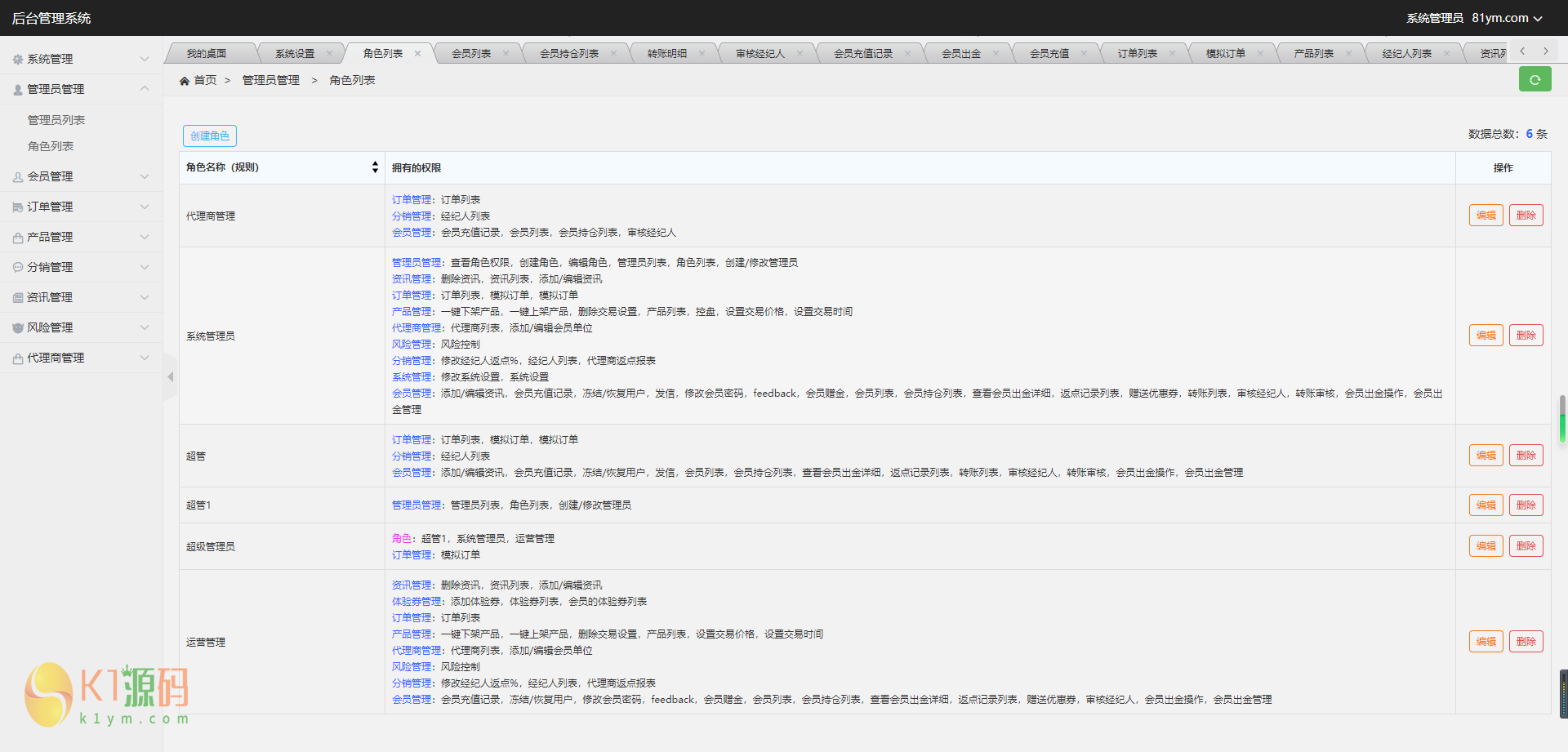Expand the 会员管理 sidebar menu
1568x752 pixels.
click(x=82, y=176)
